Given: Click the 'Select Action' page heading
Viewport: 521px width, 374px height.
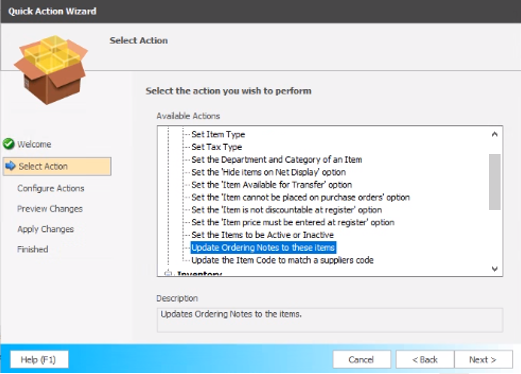Looking at the screenshot, I should (x=139, y=40).
